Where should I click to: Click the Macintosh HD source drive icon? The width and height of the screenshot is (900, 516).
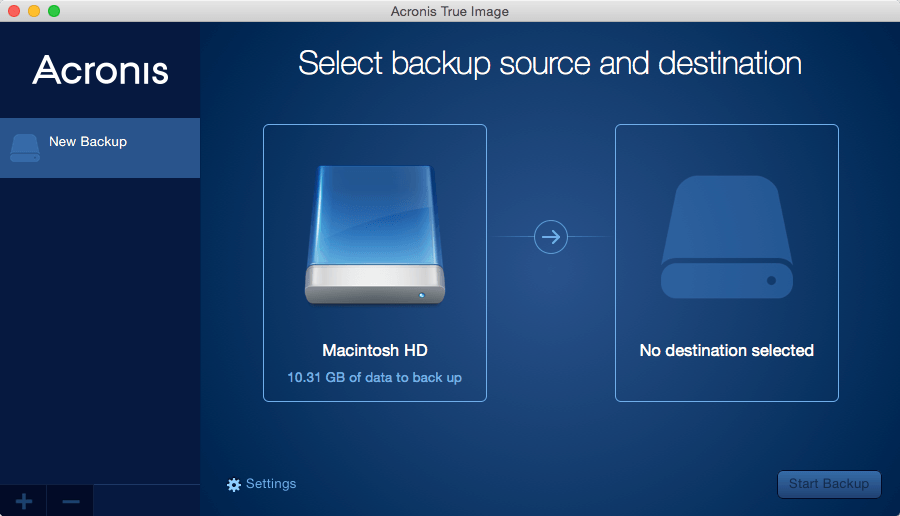(x=375, y=235)
